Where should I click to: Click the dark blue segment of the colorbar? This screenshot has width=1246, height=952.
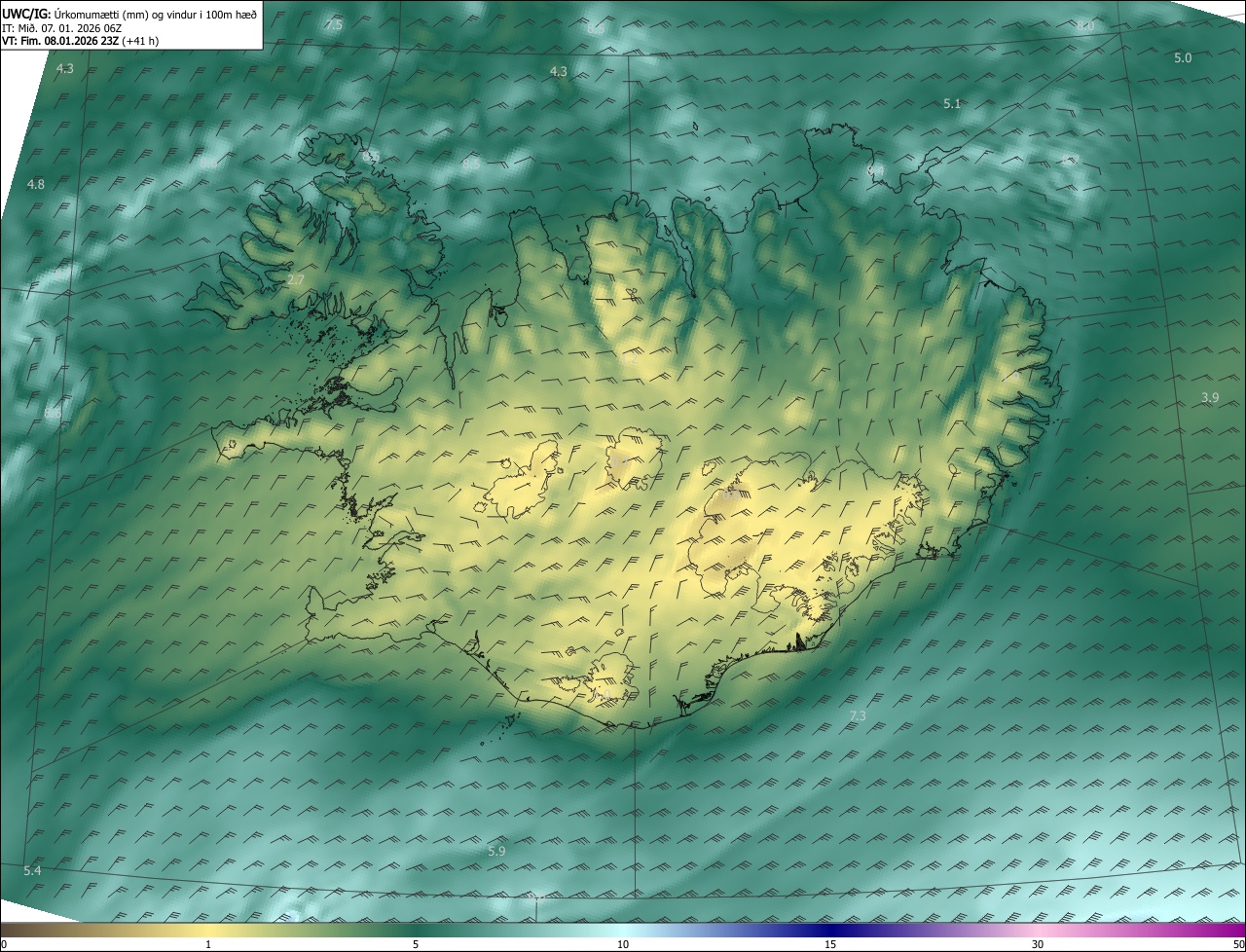[830, 931]
